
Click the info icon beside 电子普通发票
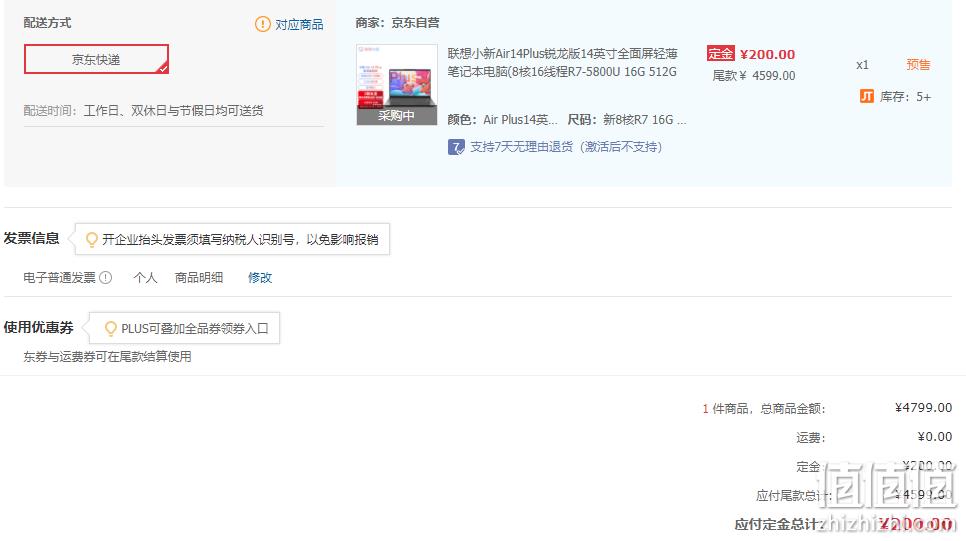(x=106, y=277)
